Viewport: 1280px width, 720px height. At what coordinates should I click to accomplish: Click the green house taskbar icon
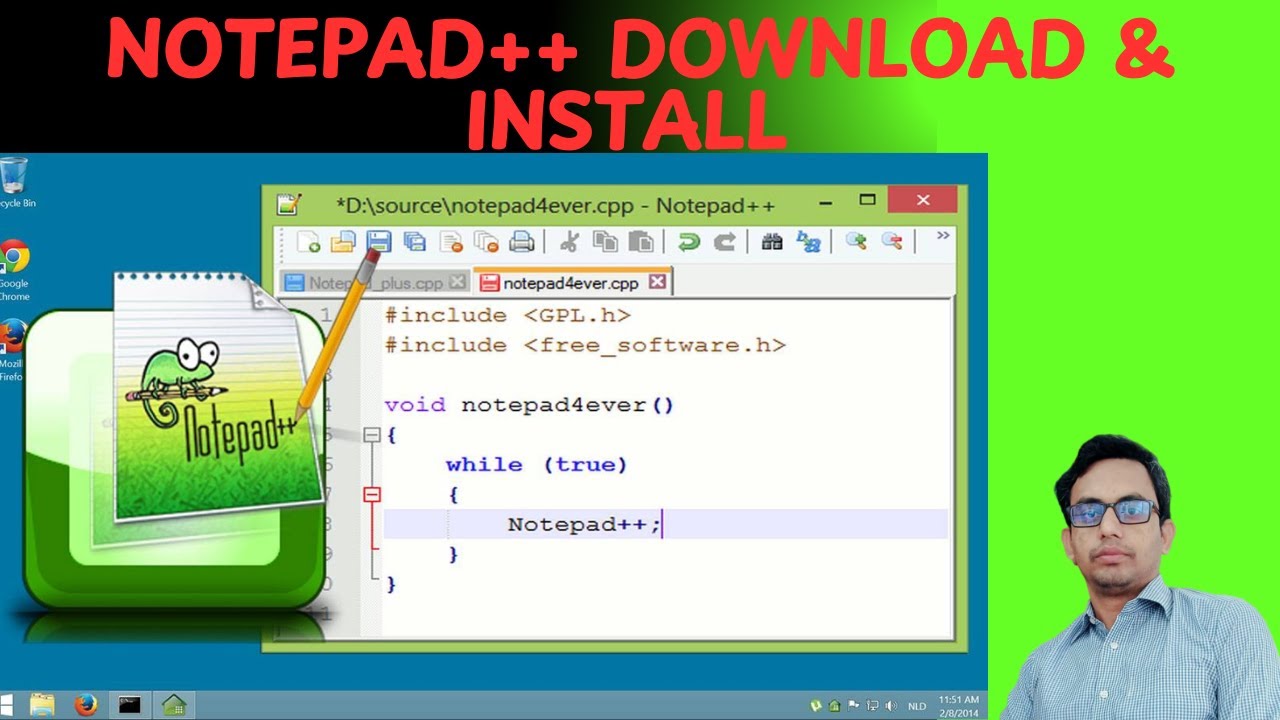(x=174, y=704)
